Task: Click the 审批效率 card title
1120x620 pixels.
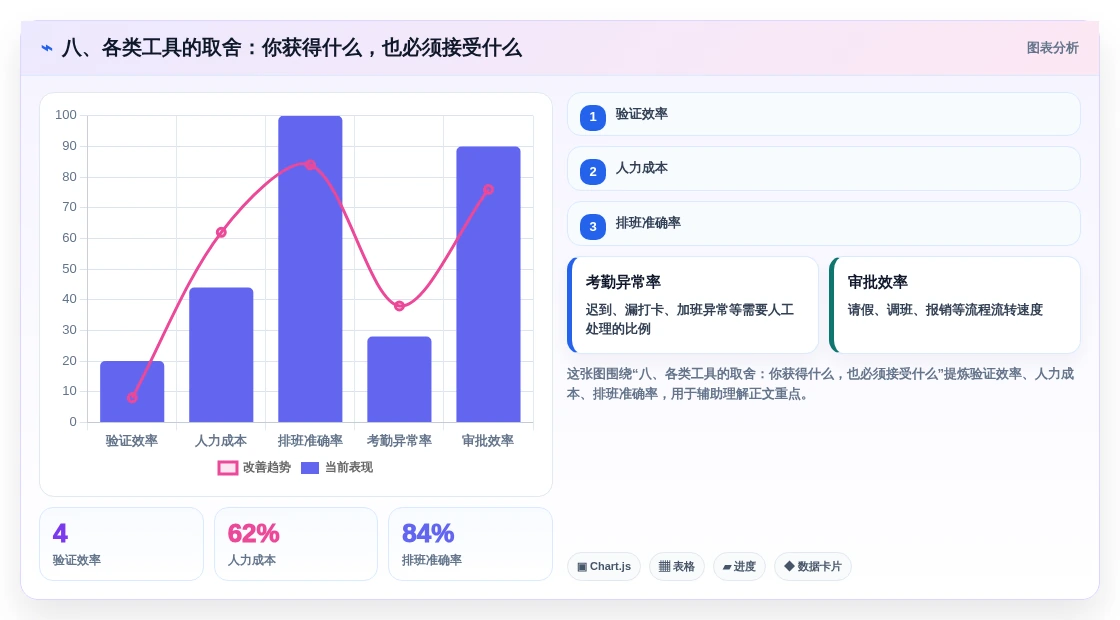Action: 878,282
